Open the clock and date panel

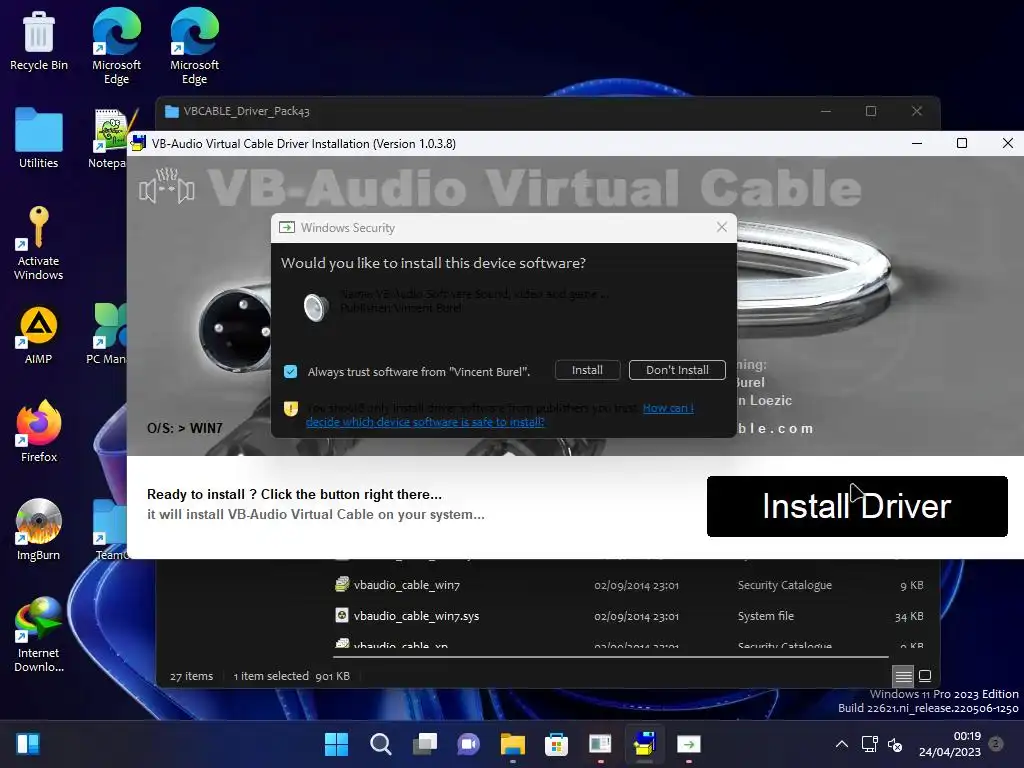pos(950,744)
